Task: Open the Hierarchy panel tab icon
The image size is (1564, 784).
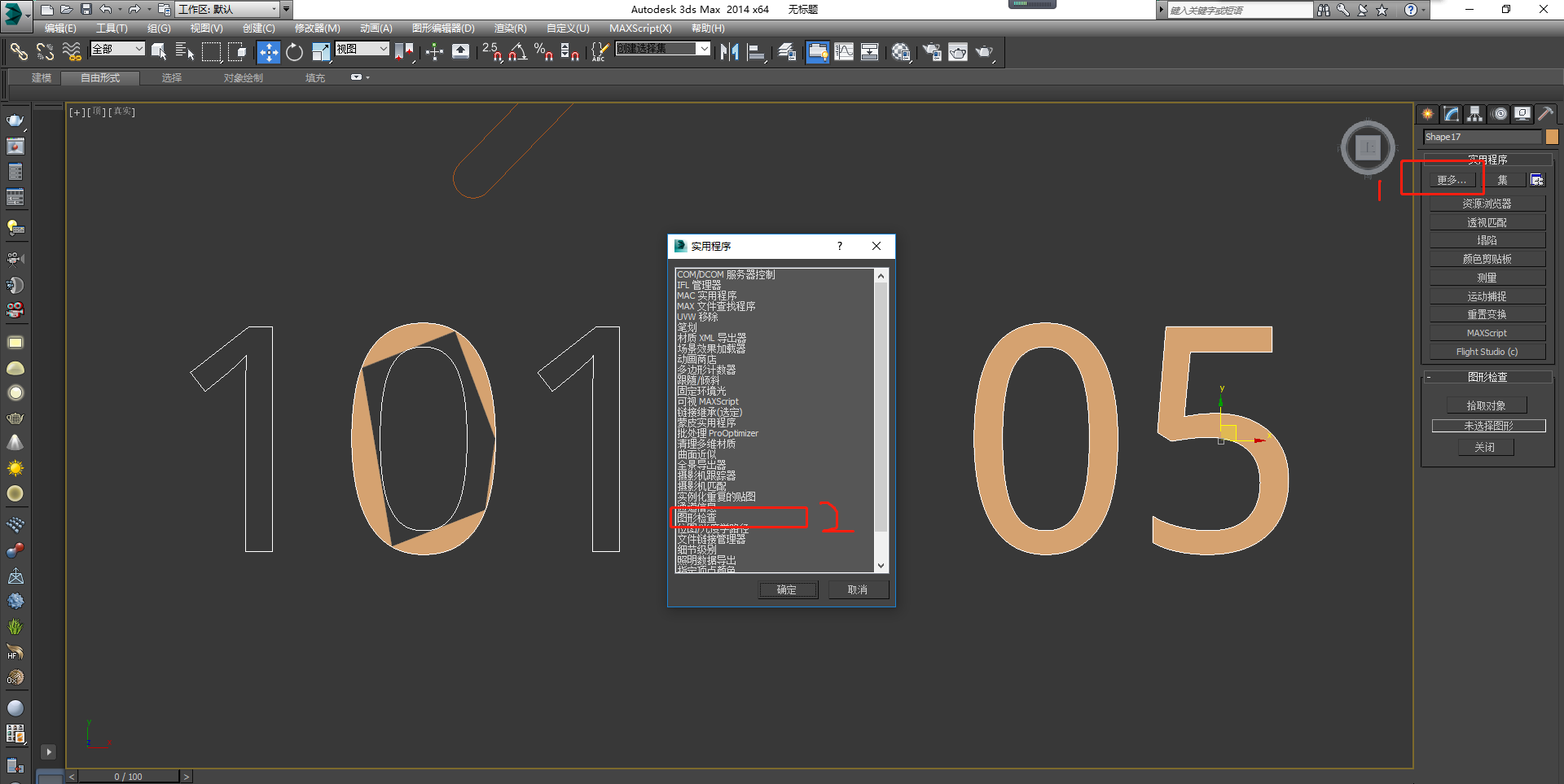Action: pos(1475,114)
